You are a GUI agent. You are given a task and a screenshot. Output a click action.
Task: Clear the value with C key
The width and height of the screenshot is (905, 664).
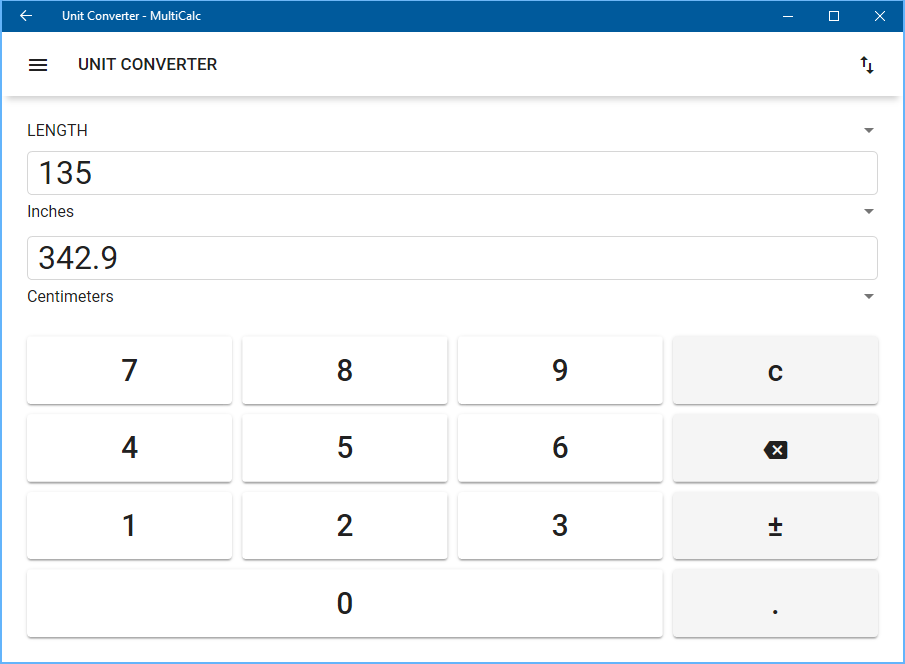775,370
